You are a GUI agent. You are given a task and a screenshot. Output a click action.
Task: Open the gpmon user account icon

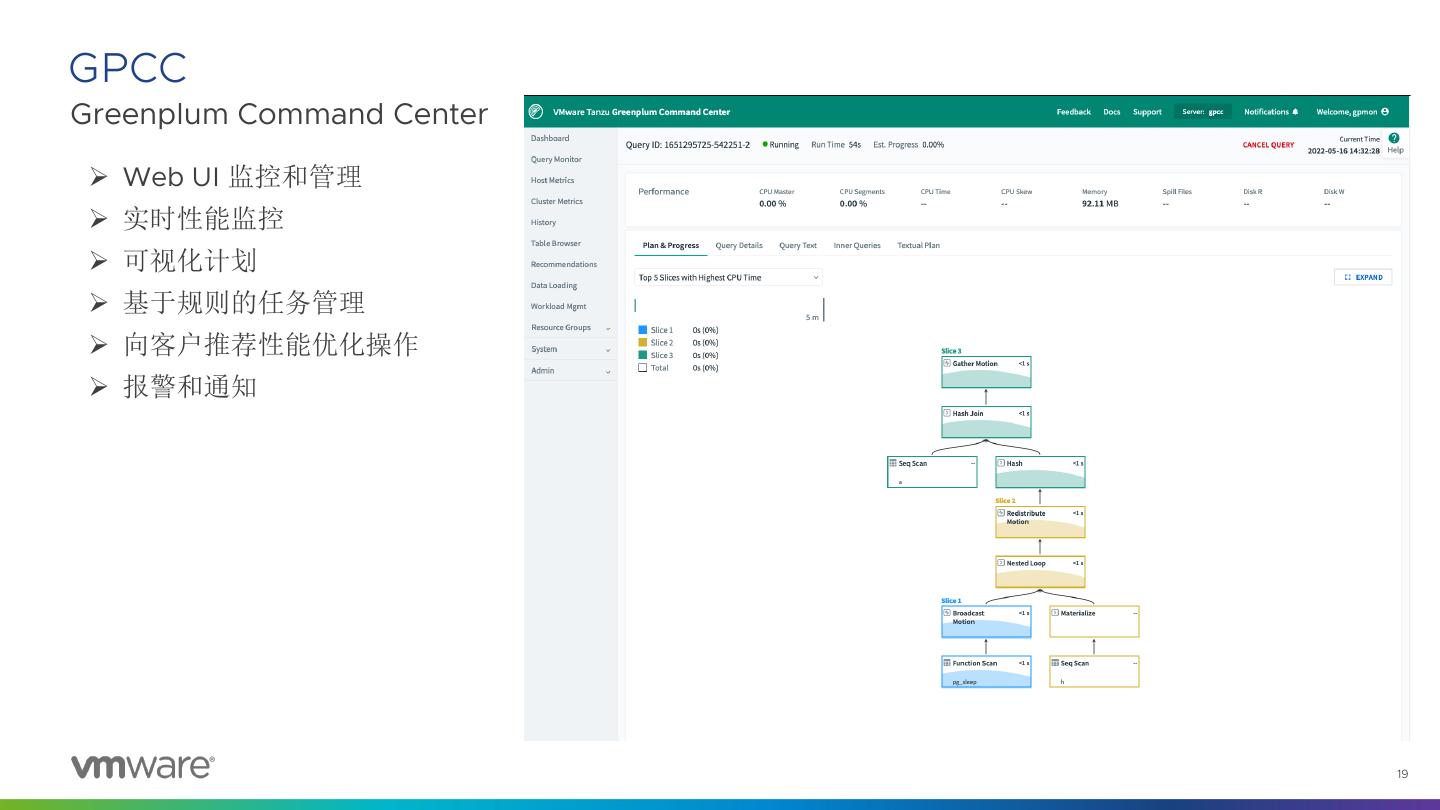pyautogui.click(x=1385, y=112)
